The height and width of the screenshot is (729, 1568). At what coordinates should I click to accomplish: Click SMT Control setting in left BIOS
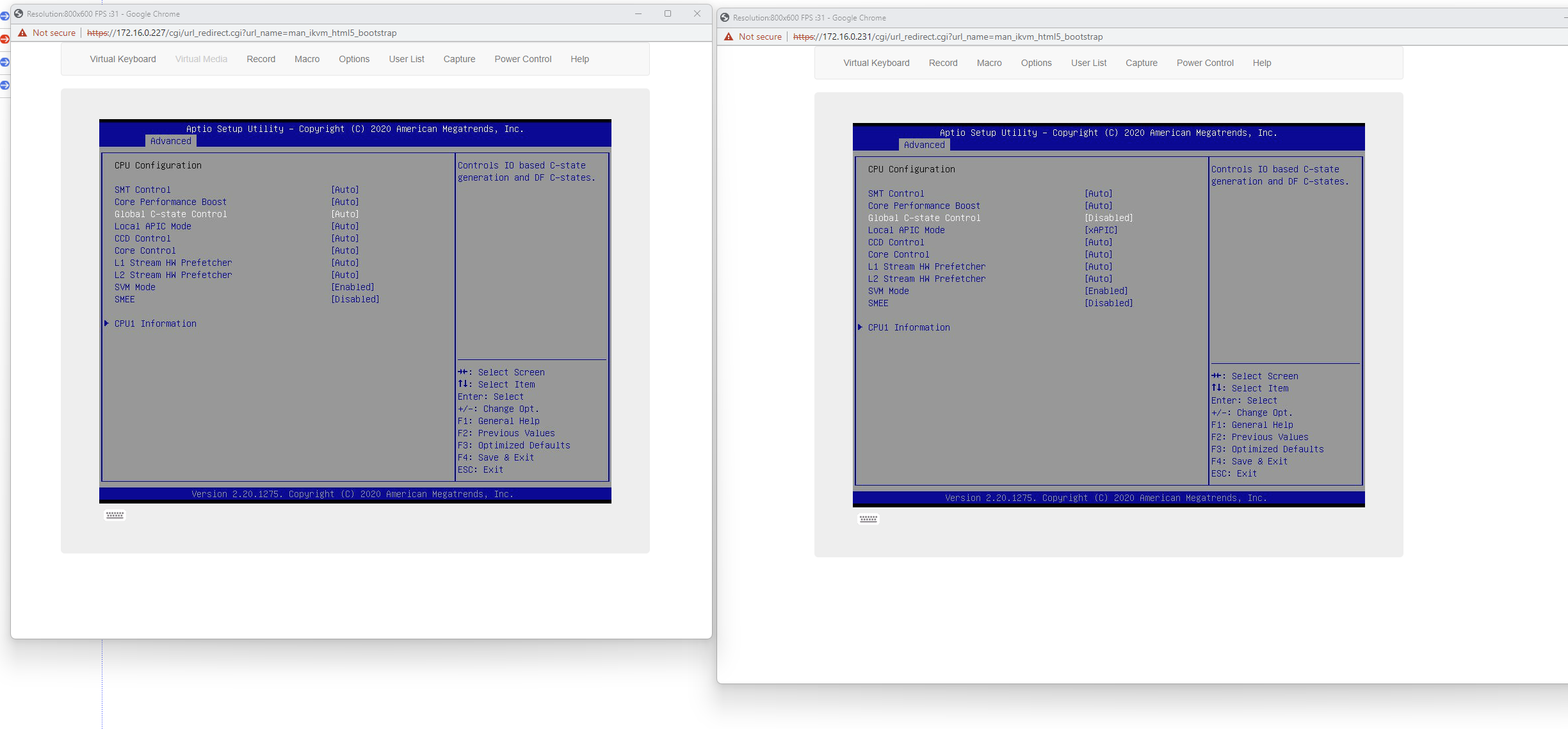pyautogui.click(x=143, y=190)
